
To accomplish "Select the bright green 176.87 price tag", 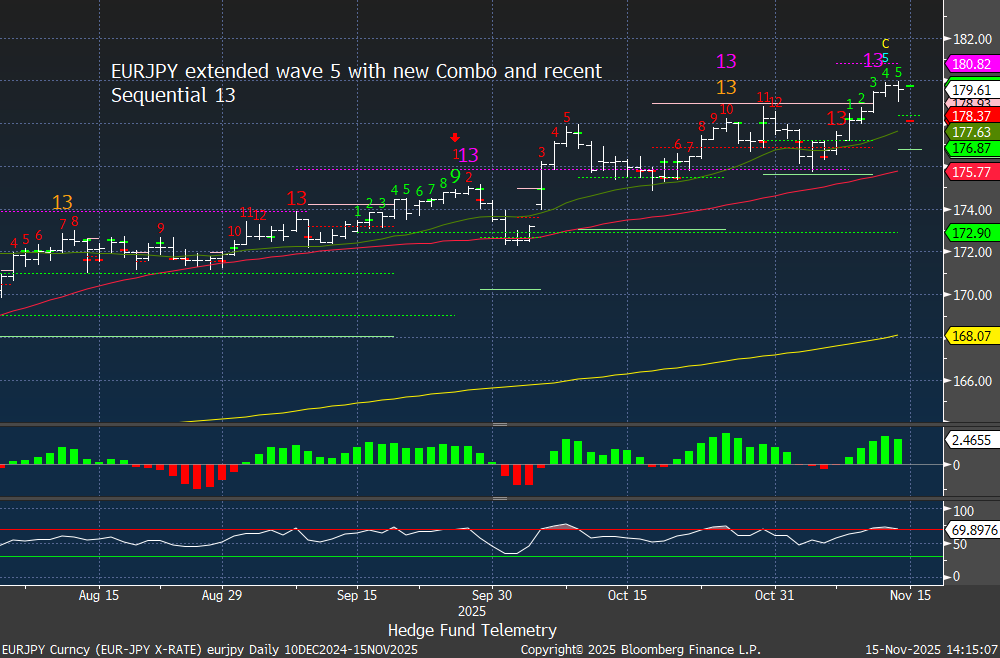I will [969, 148].
